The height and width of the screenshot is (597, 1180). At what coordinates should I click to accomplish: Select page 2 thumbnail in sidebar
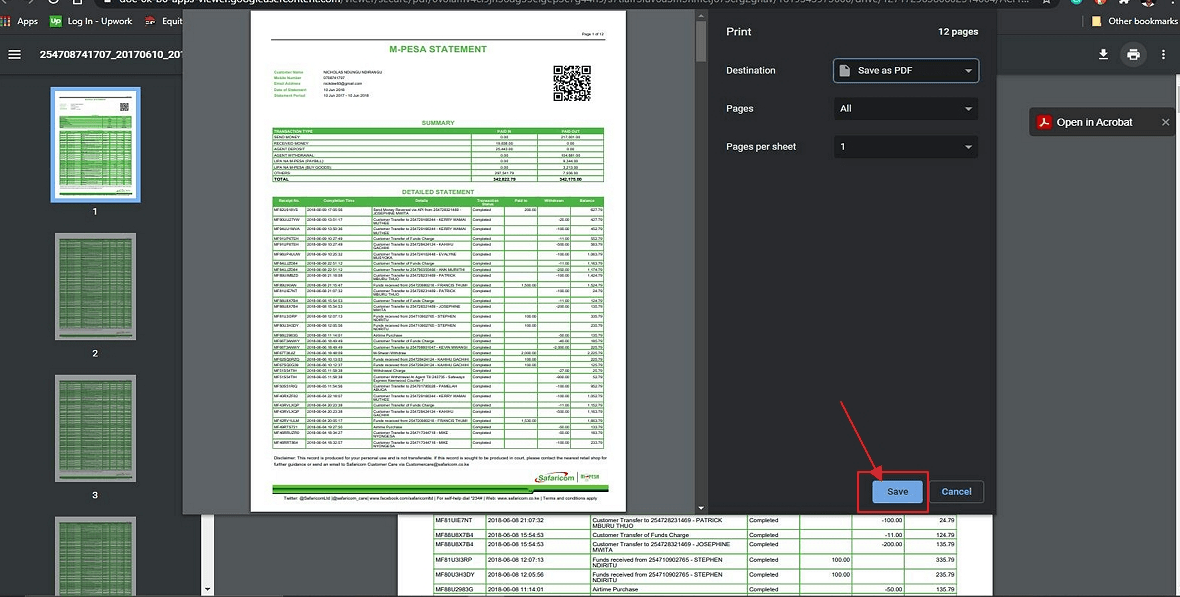[x=96, y=286]
